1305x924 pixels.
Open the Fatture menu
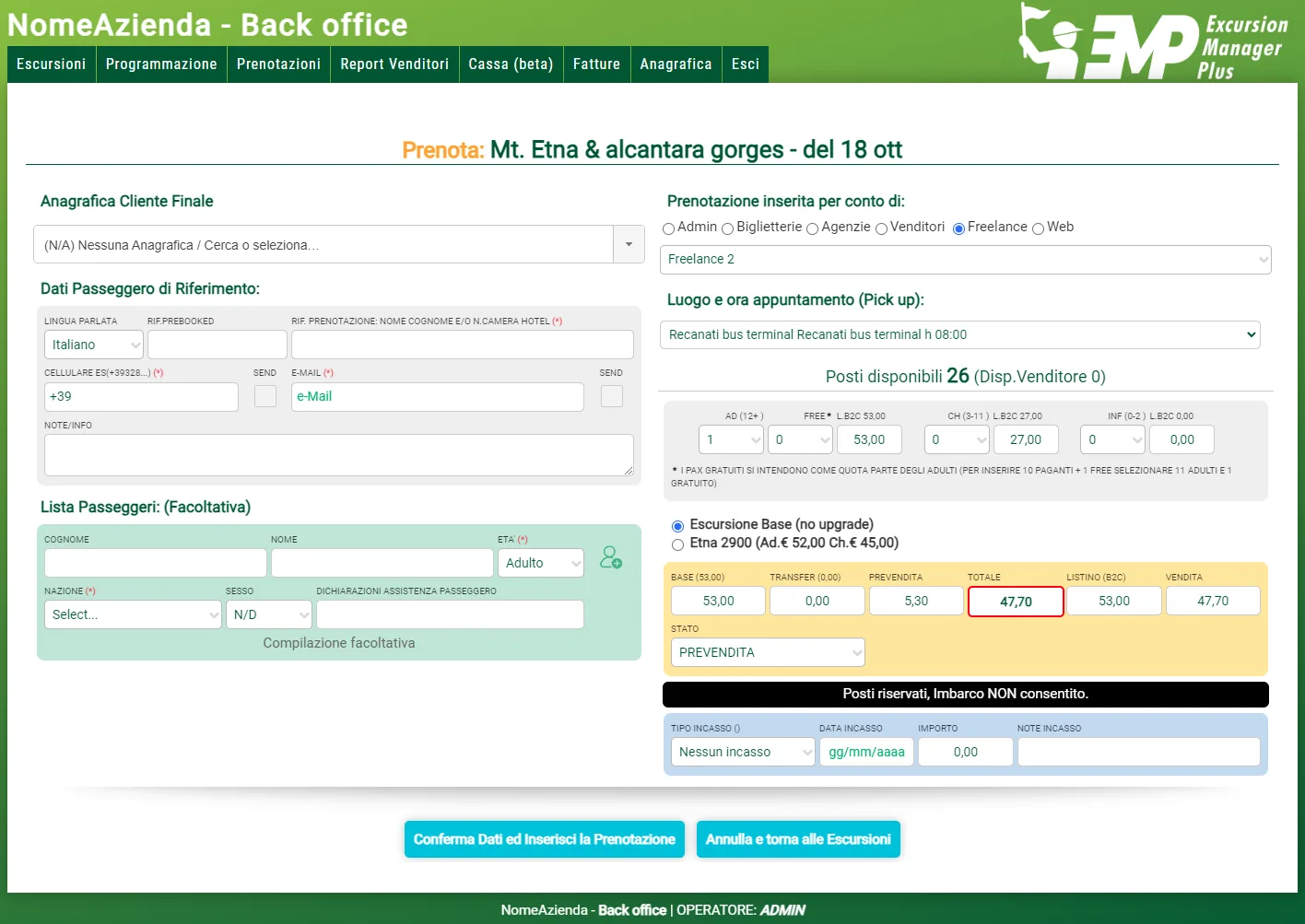[596, 64]
